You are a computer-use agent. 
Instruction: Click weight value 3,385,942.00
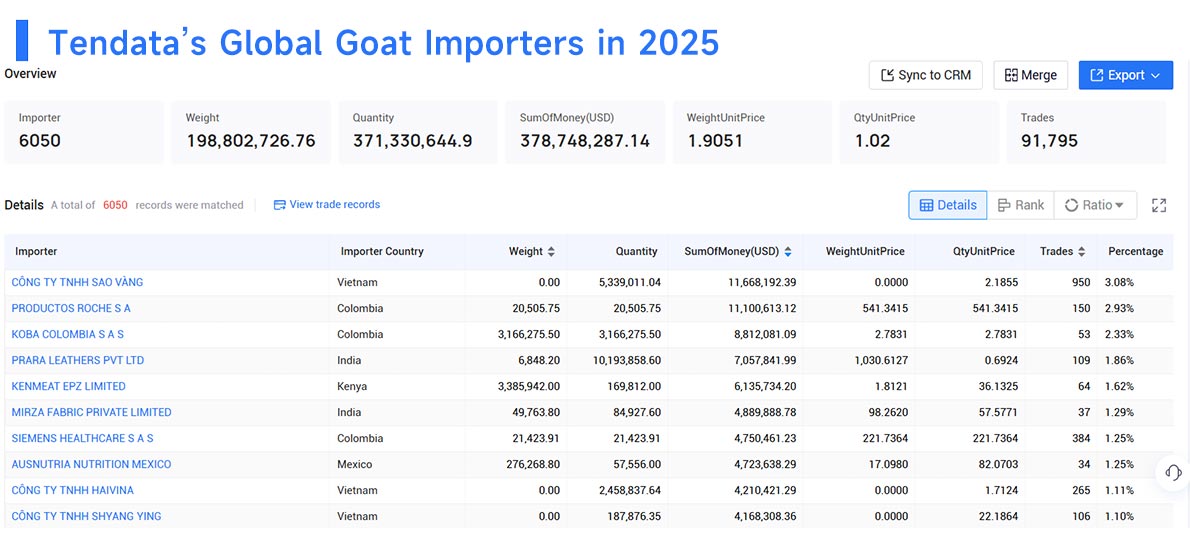pos(529,386)
